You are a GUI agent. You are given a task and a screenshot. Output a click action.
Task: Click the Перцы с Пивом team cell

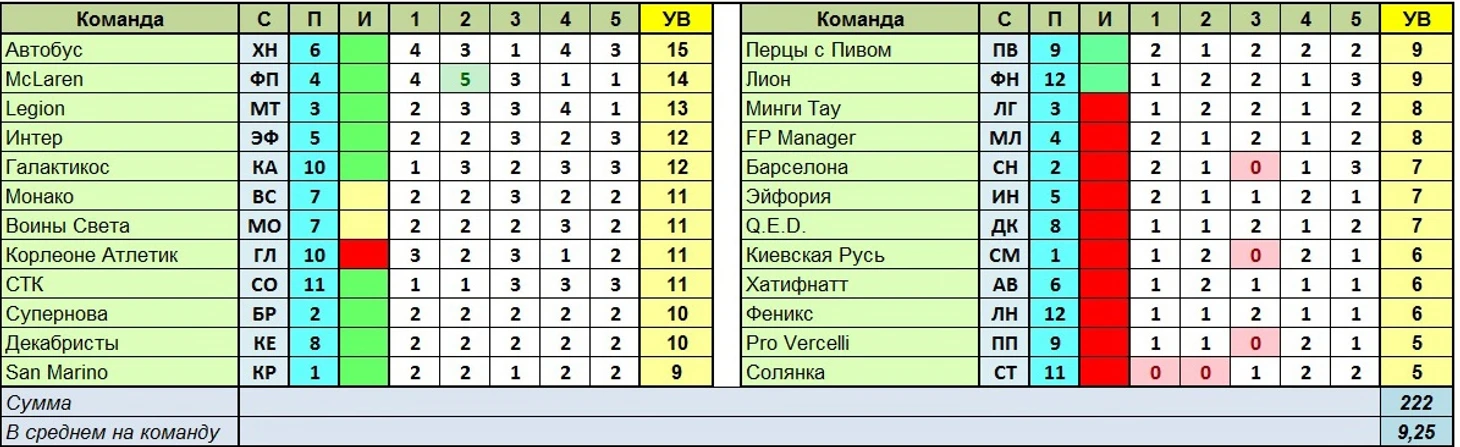point(860,49)
